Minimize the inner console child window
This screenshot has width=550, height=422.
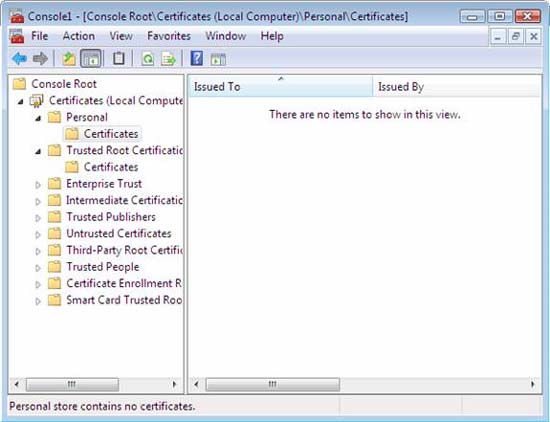(x=497, y=36)
